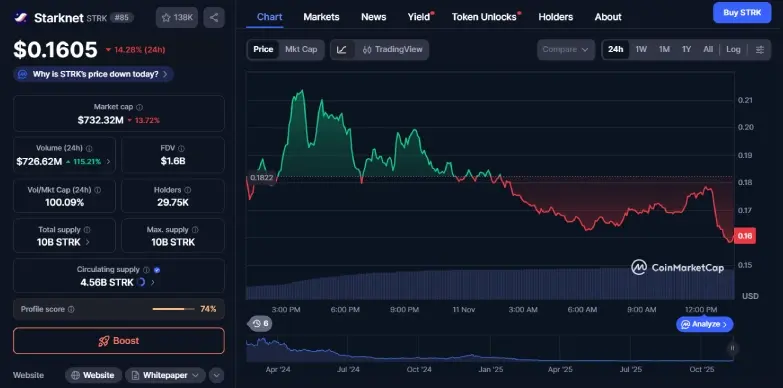Click Why is STRK's price down today
The width and height of the screenshot is (783, 388).
click(93, 74)
